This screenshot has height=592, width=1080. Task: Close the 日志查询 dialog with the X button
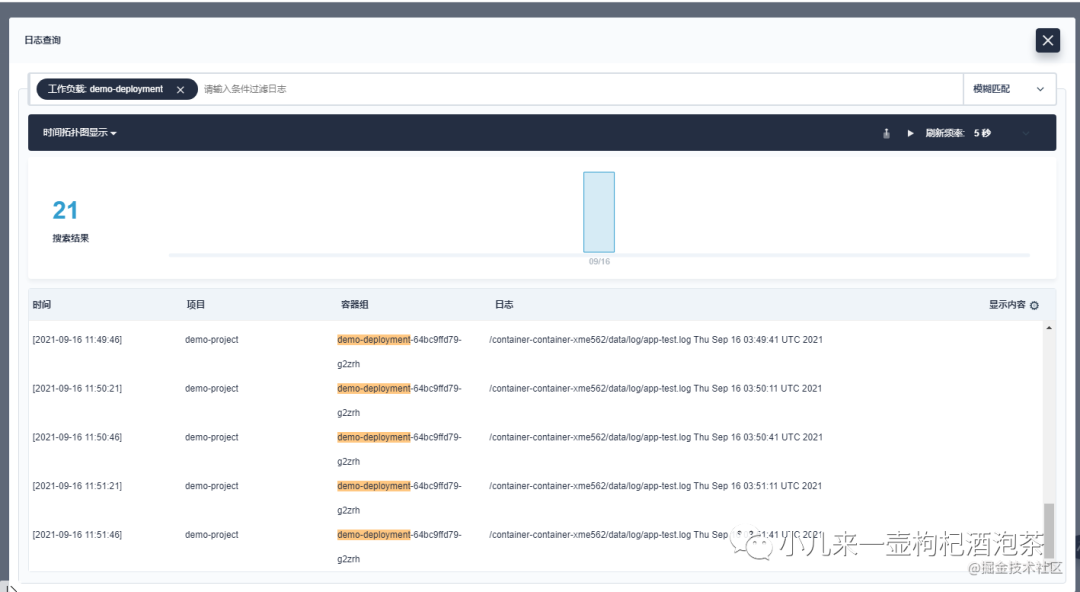click(x=1048, y=41)
